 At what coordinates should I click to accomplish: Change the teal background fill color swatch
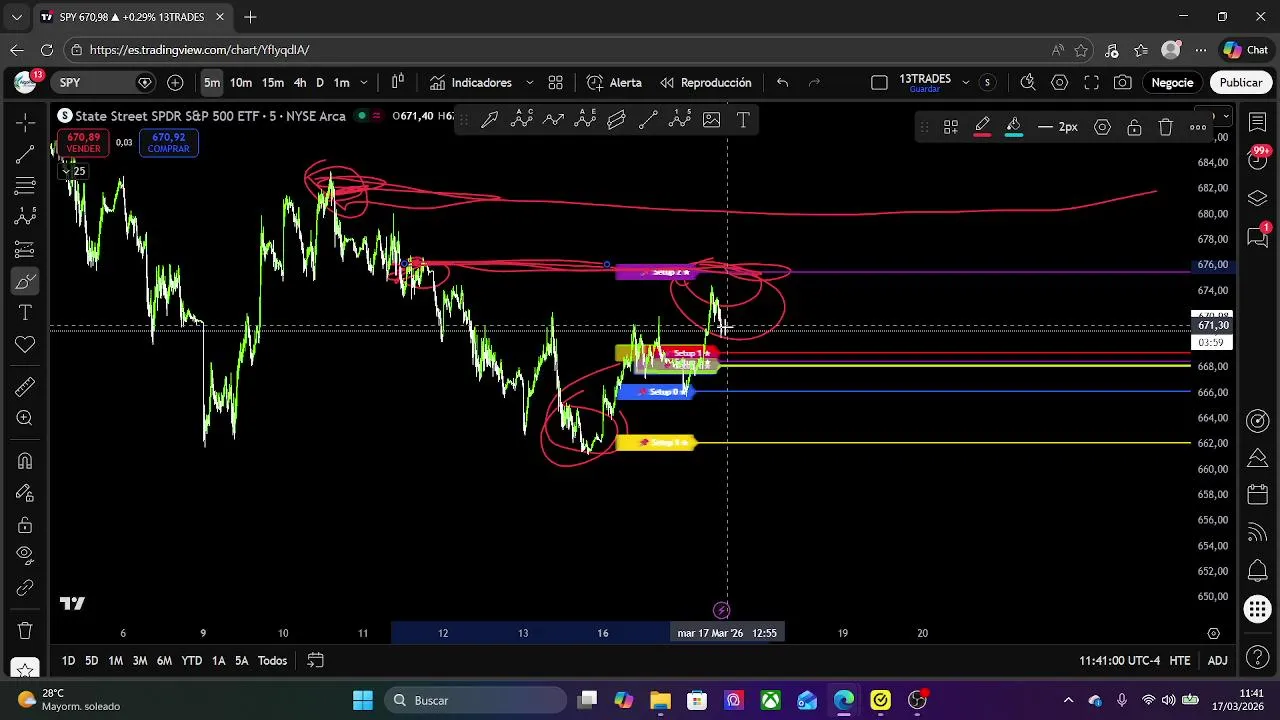[1014, 127]
